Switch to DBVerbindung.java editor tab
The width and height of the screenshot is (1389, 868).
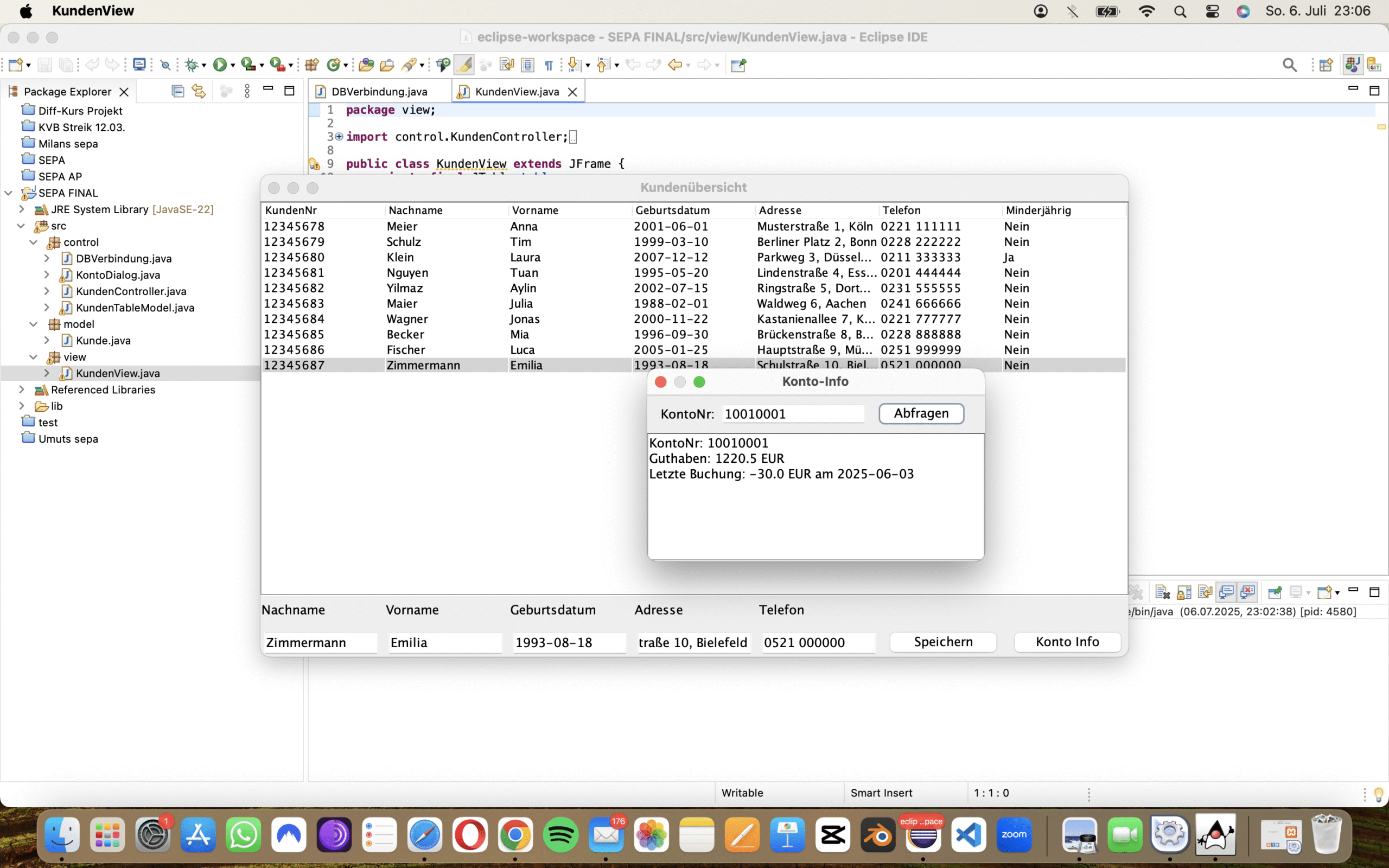[379, 91]
